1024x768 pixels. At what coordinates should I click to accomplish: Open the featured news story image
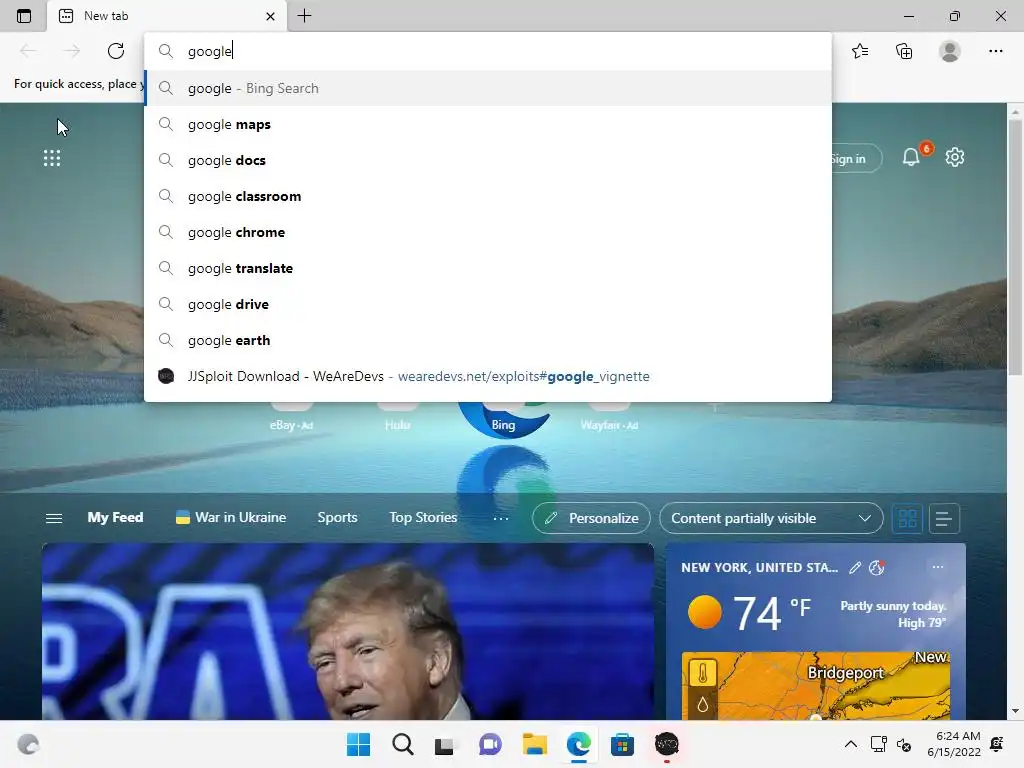pyautogui.click(x=347, y=632)
